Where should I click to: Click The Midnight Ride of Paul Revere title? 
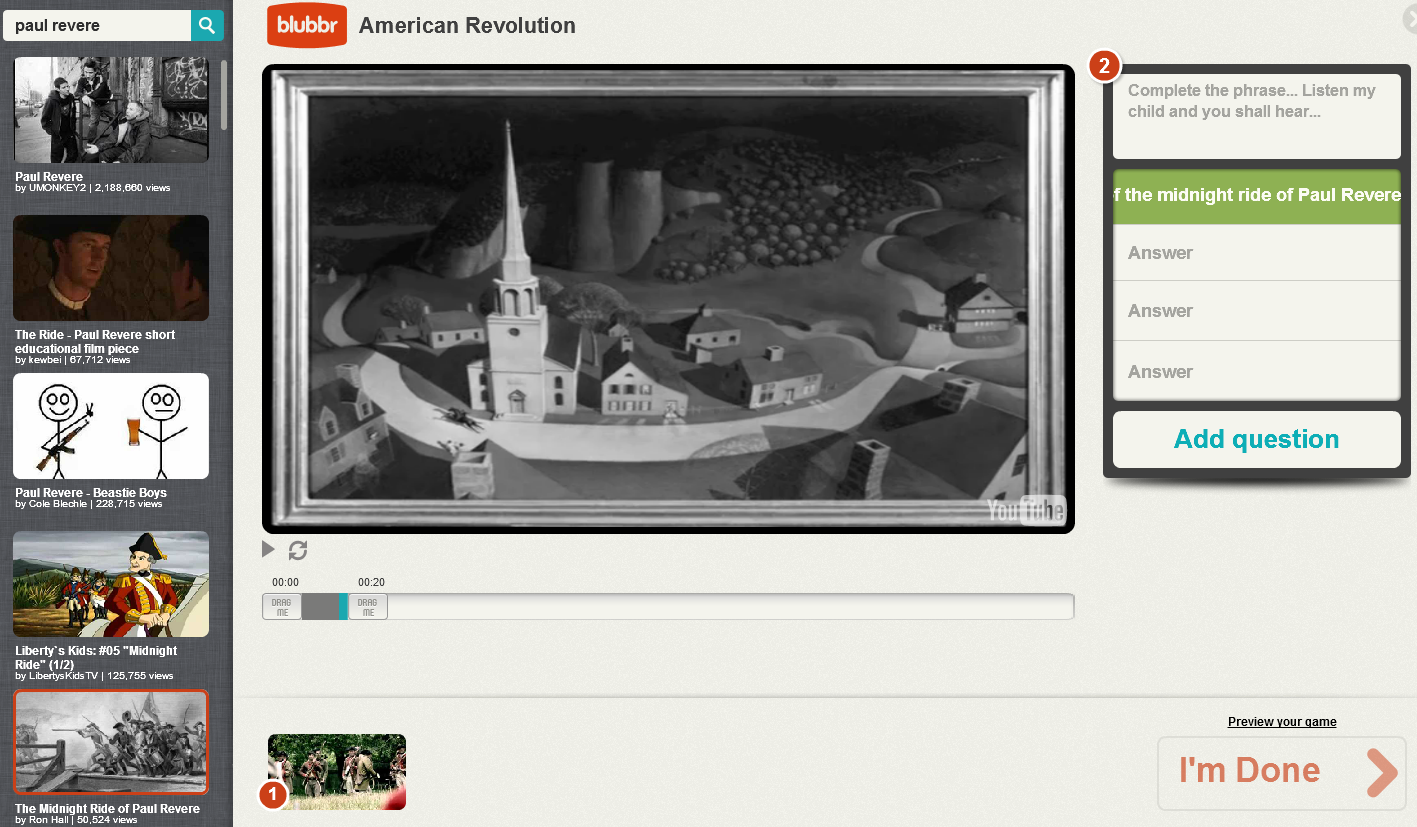[x=107, y=809]
